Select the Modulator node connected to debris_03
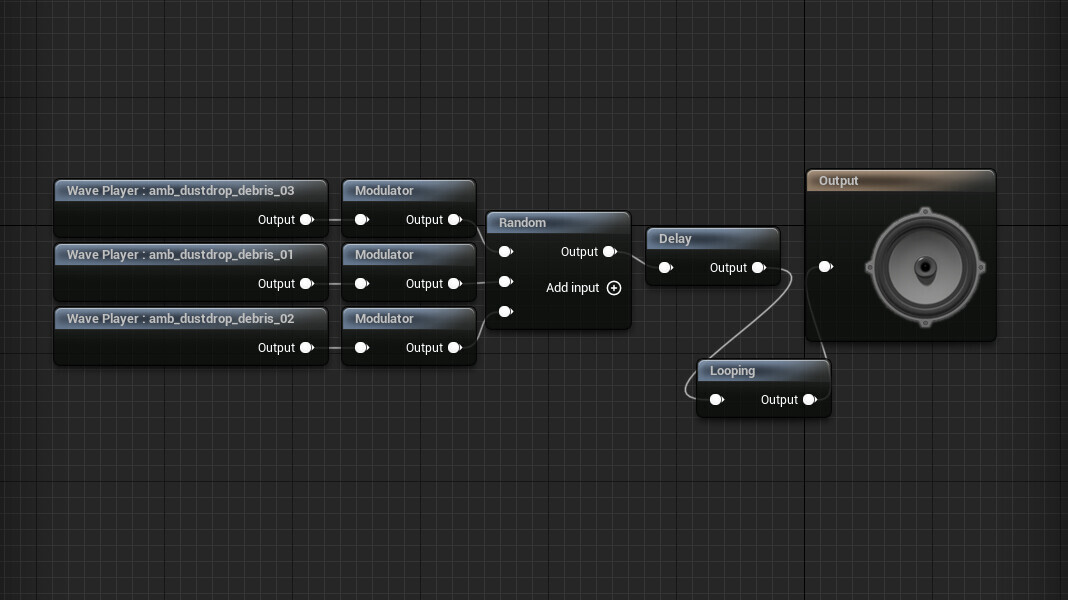This screenshot has height=600, width=1068. pyautogui.click(x=408, y=191)
